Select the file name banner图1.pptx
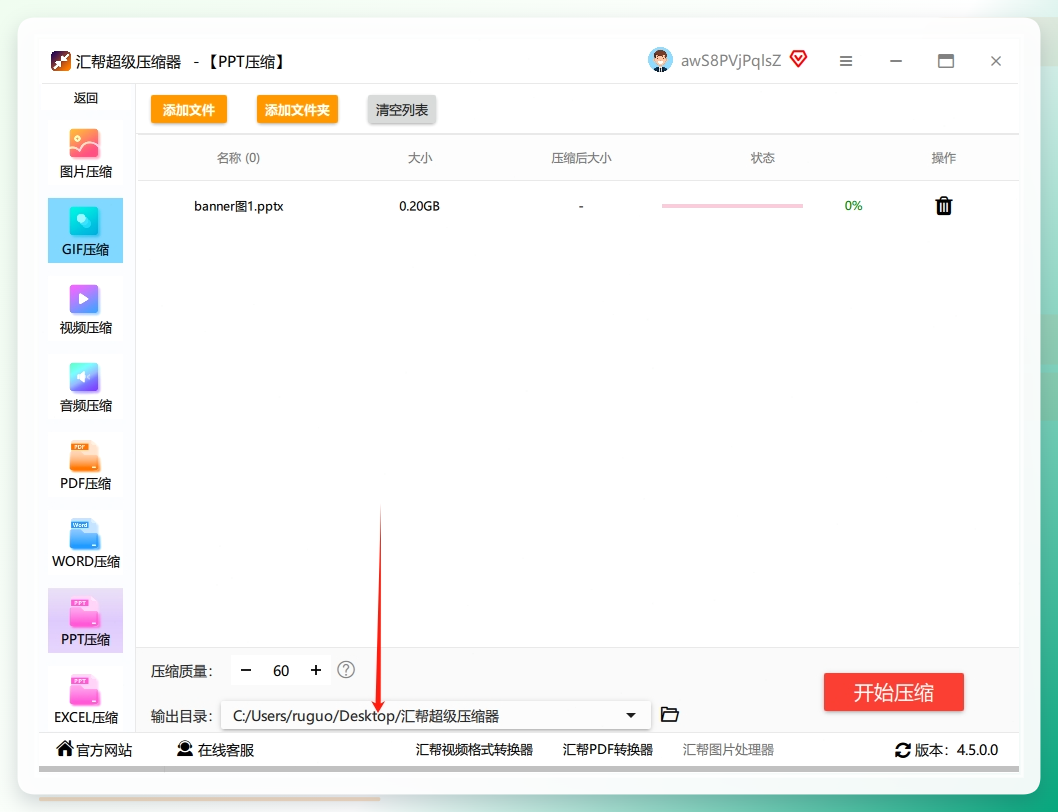 [239, 206]
